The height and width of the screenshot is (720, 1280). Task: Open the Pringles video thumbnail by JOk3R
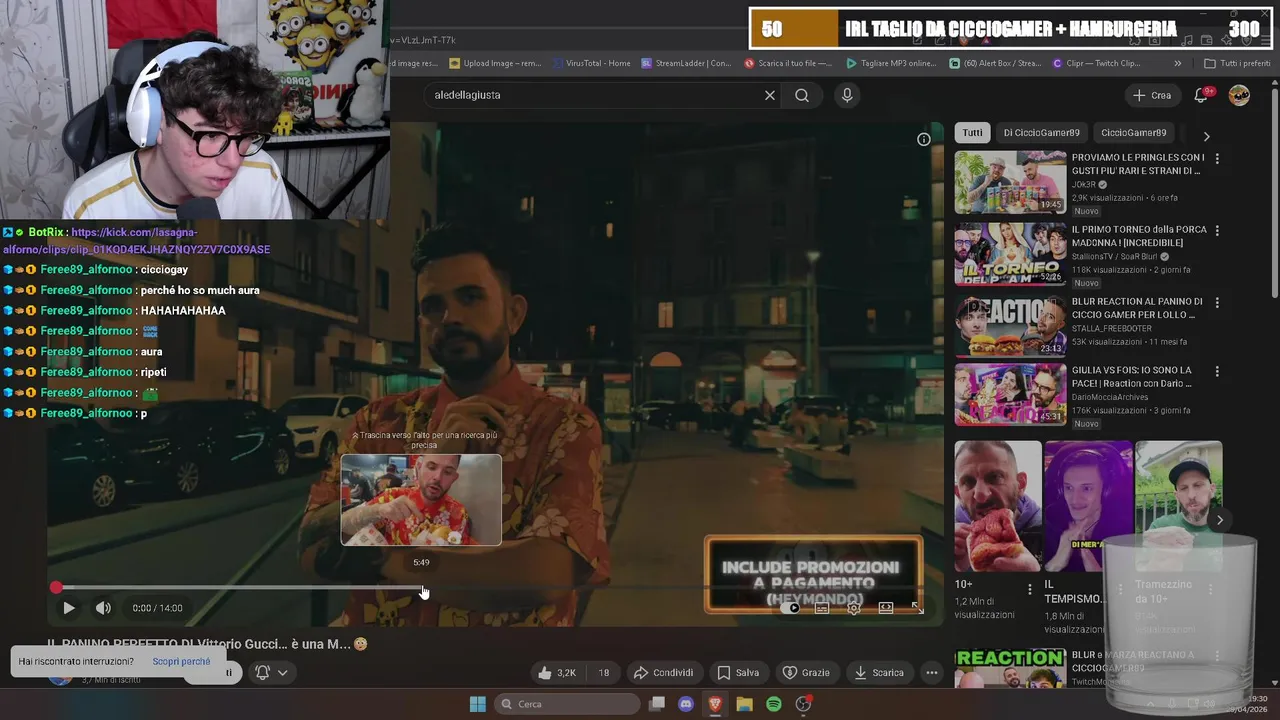coord(1010,182)
